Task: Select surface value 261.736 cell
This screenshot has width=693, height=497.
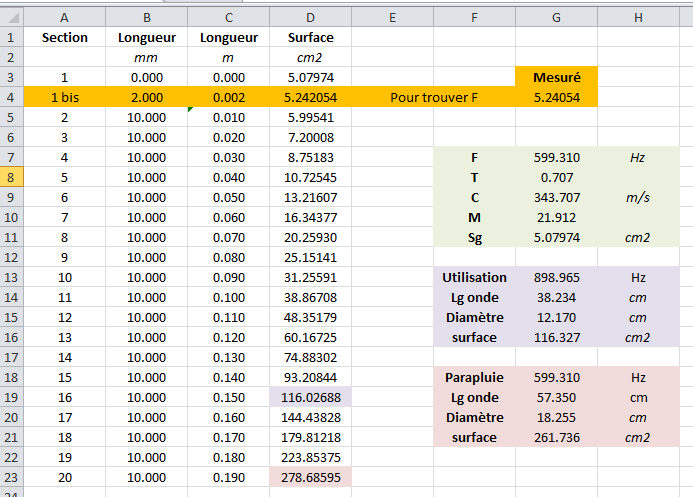Action: coord(556,437)
